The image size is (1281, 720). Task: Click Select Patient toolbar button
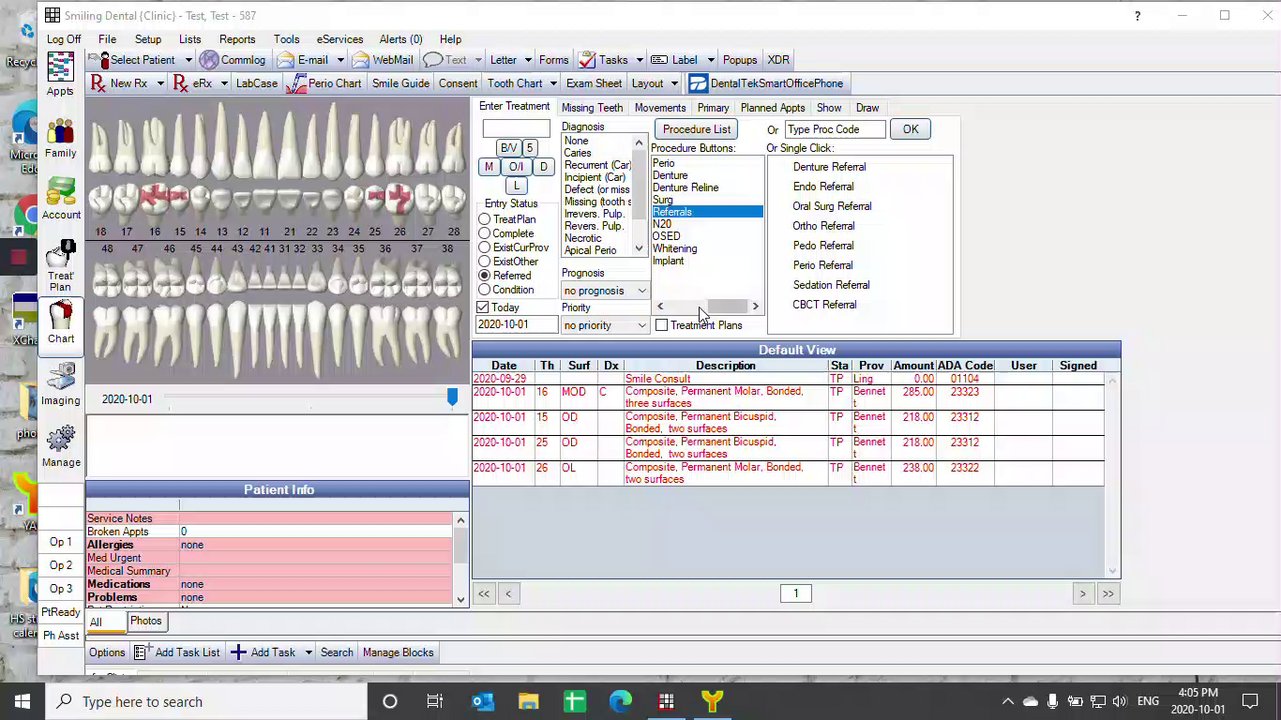click(x=134, y=60)
